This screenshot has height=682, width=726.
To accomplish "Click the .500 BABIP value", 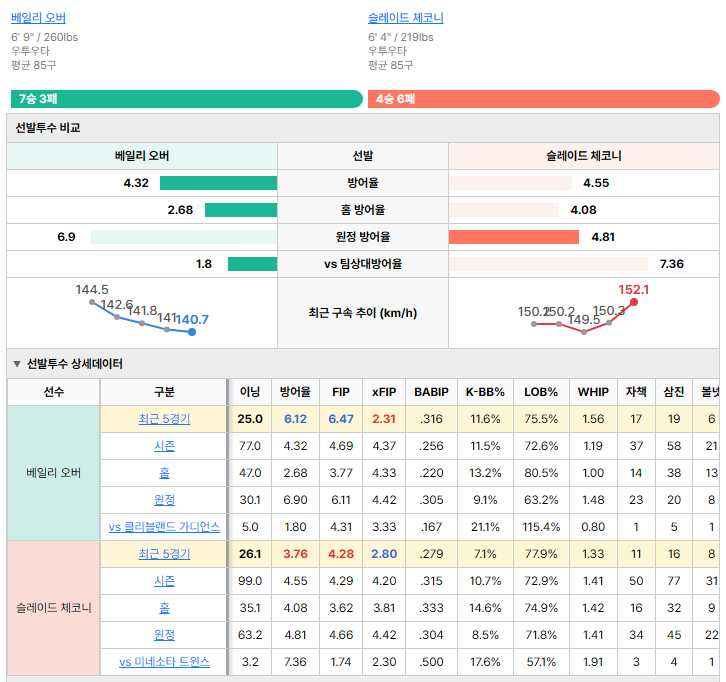I will [432, 662].
